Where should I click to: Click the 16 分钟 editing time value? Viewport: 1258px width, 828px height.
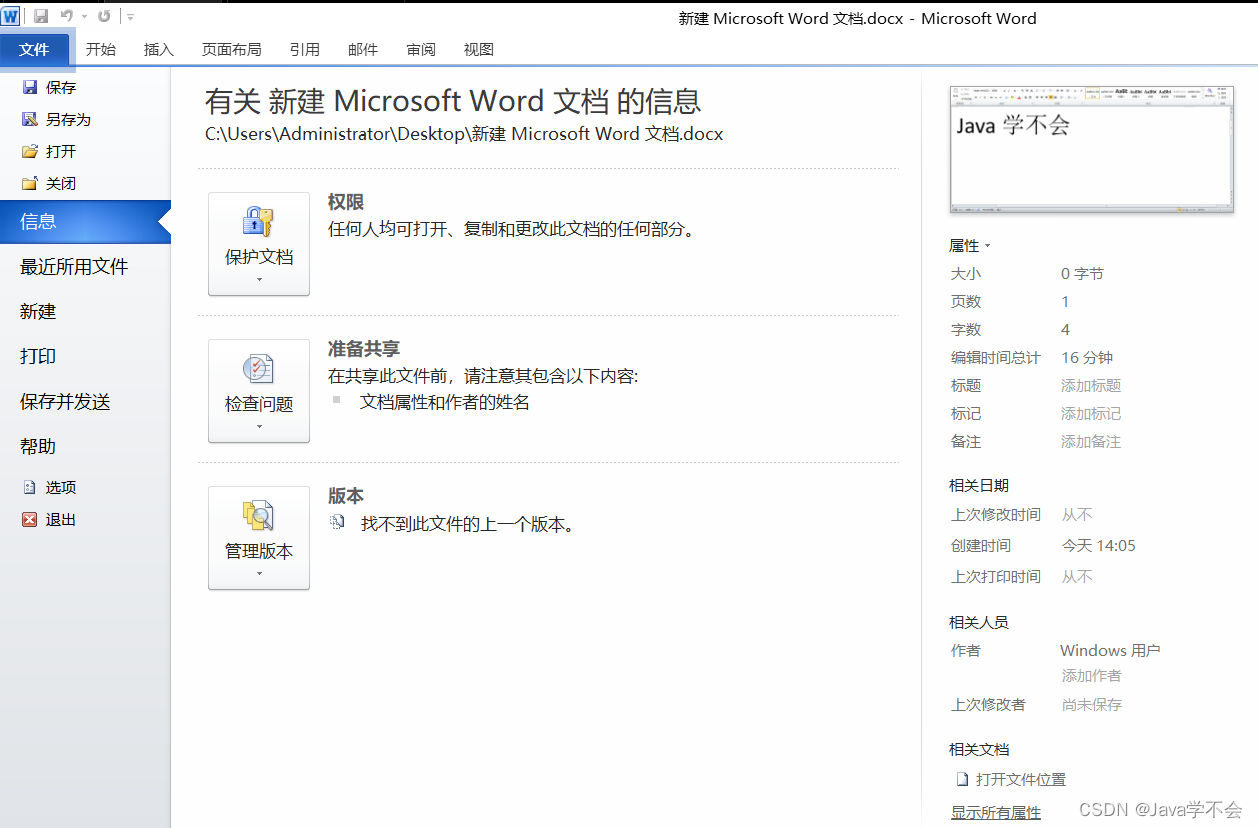[x=1087, y=358]
